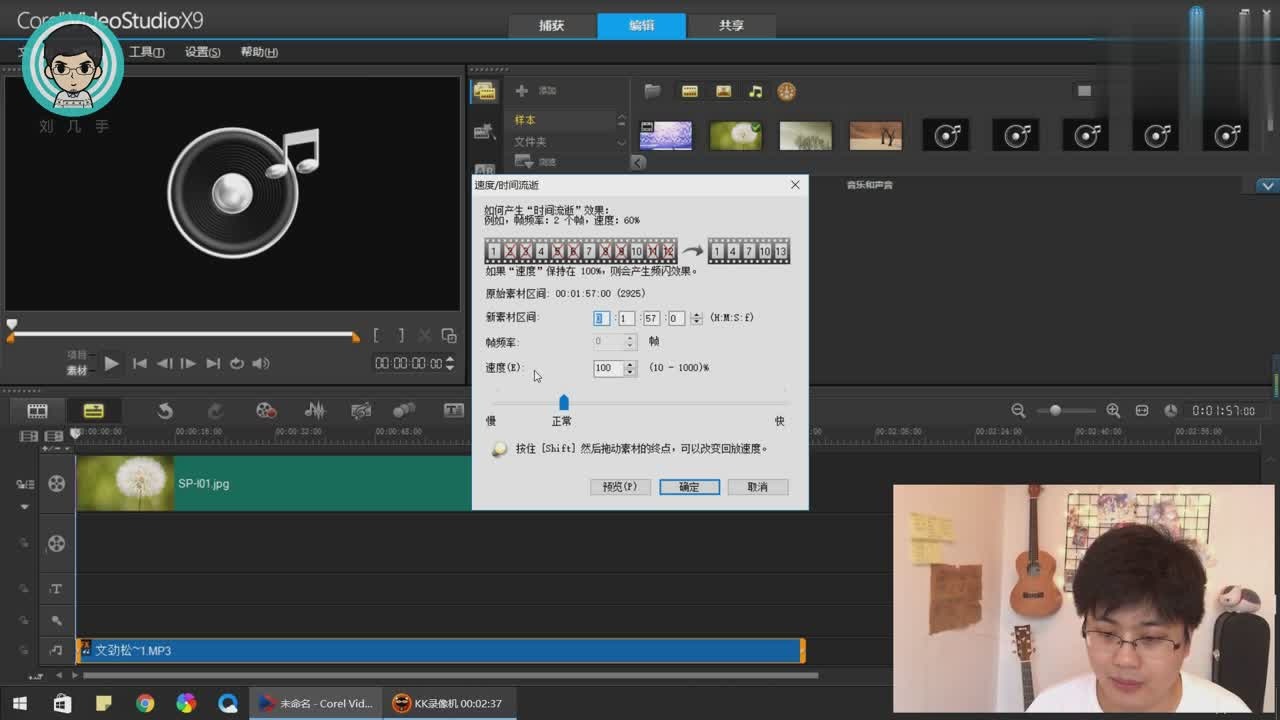Jump to the start of the clip
Screen dimensions: 1280x720
(x=140, y=363)
